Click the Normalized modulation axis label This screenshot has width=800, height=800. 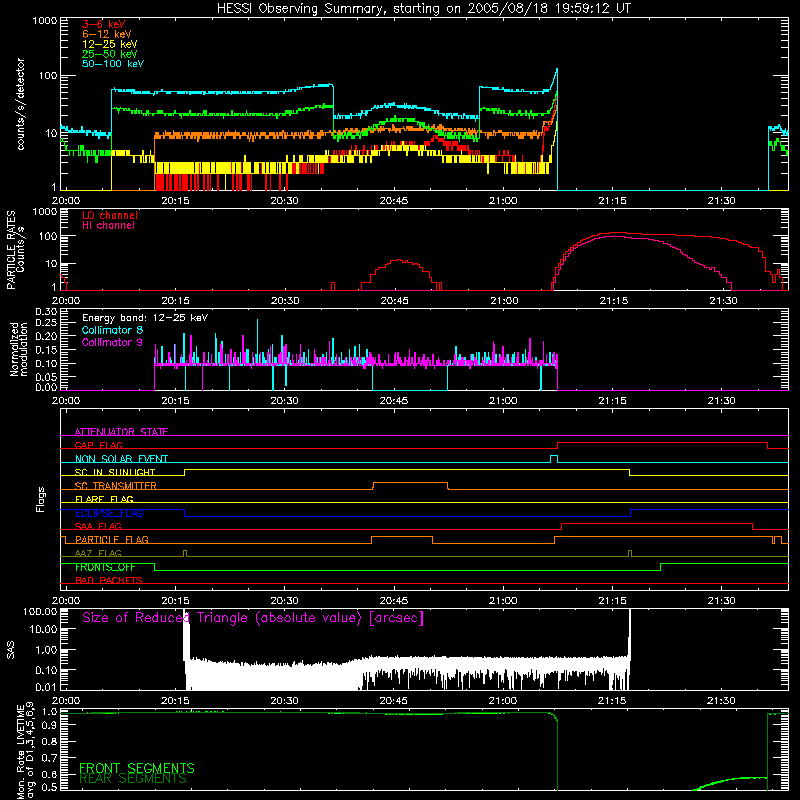[x=18, y=349]
